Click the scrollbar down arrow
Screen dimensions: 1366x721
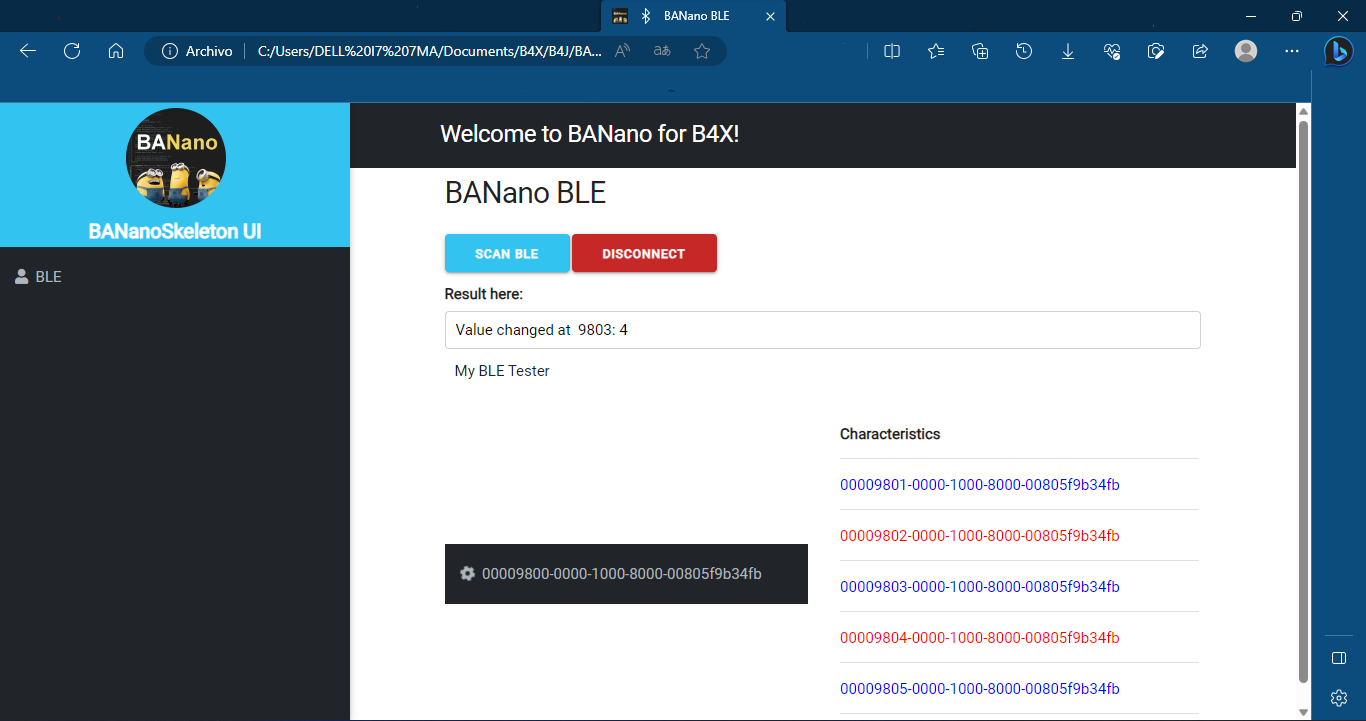click(x=1303, y=712)
